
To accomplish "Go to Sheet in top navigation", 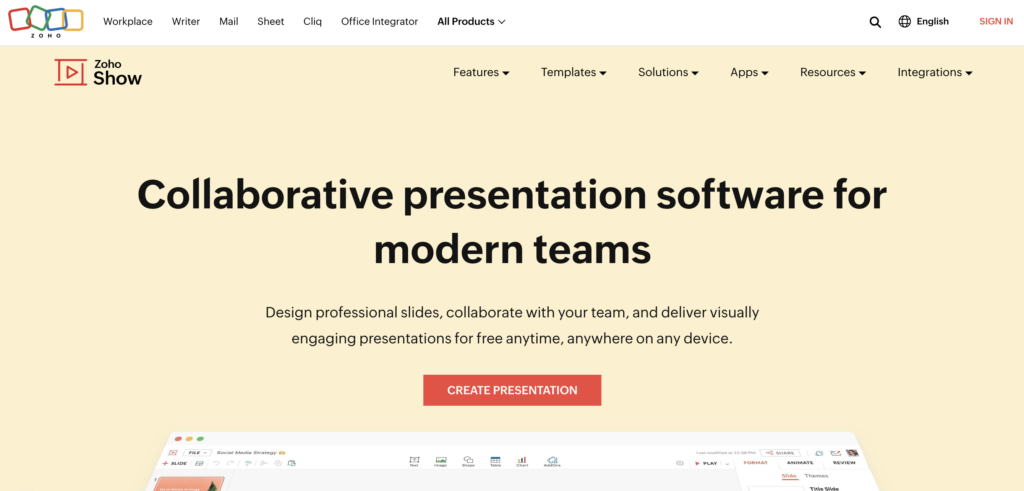I will [x=270, y=22].
